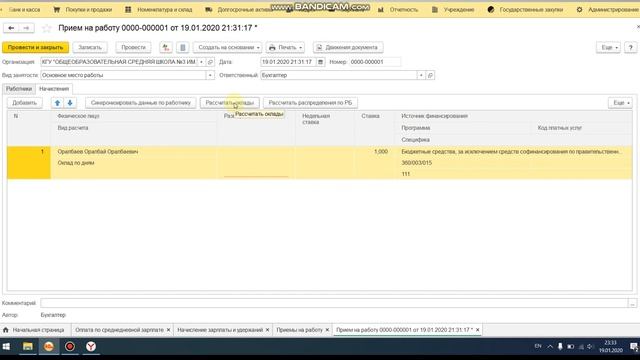Viewport: 640px width, 360px height.
Task: Open the Государственные закупки section
Action: pos(525,9)
